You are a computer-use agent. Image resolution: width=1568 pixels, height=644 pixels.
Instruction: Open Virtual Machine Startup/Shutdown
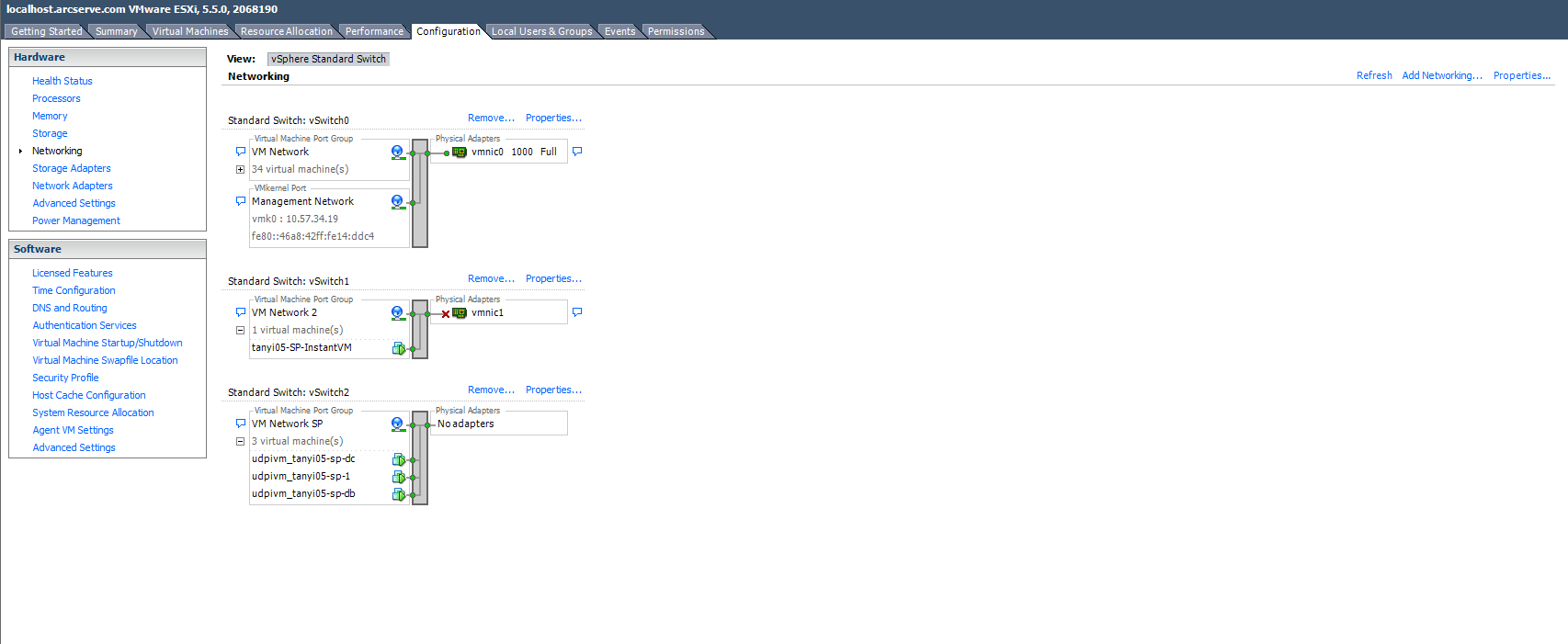(108, 343)
